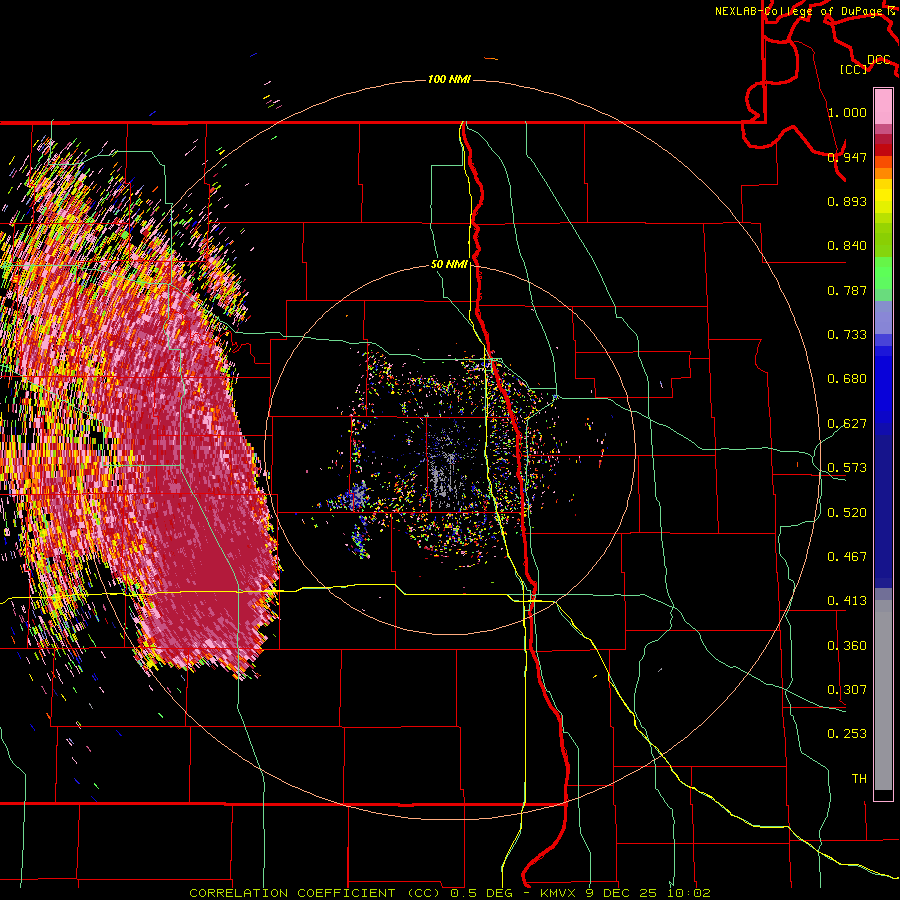Screen dimensions: 900x900
Task: Click the KMVX radar site identifier
Action: click(x=560, y=893)
